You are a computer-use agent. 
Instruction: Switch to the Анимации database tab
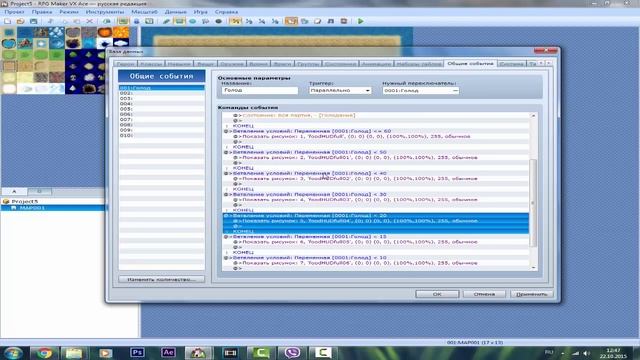coord(376,64)
